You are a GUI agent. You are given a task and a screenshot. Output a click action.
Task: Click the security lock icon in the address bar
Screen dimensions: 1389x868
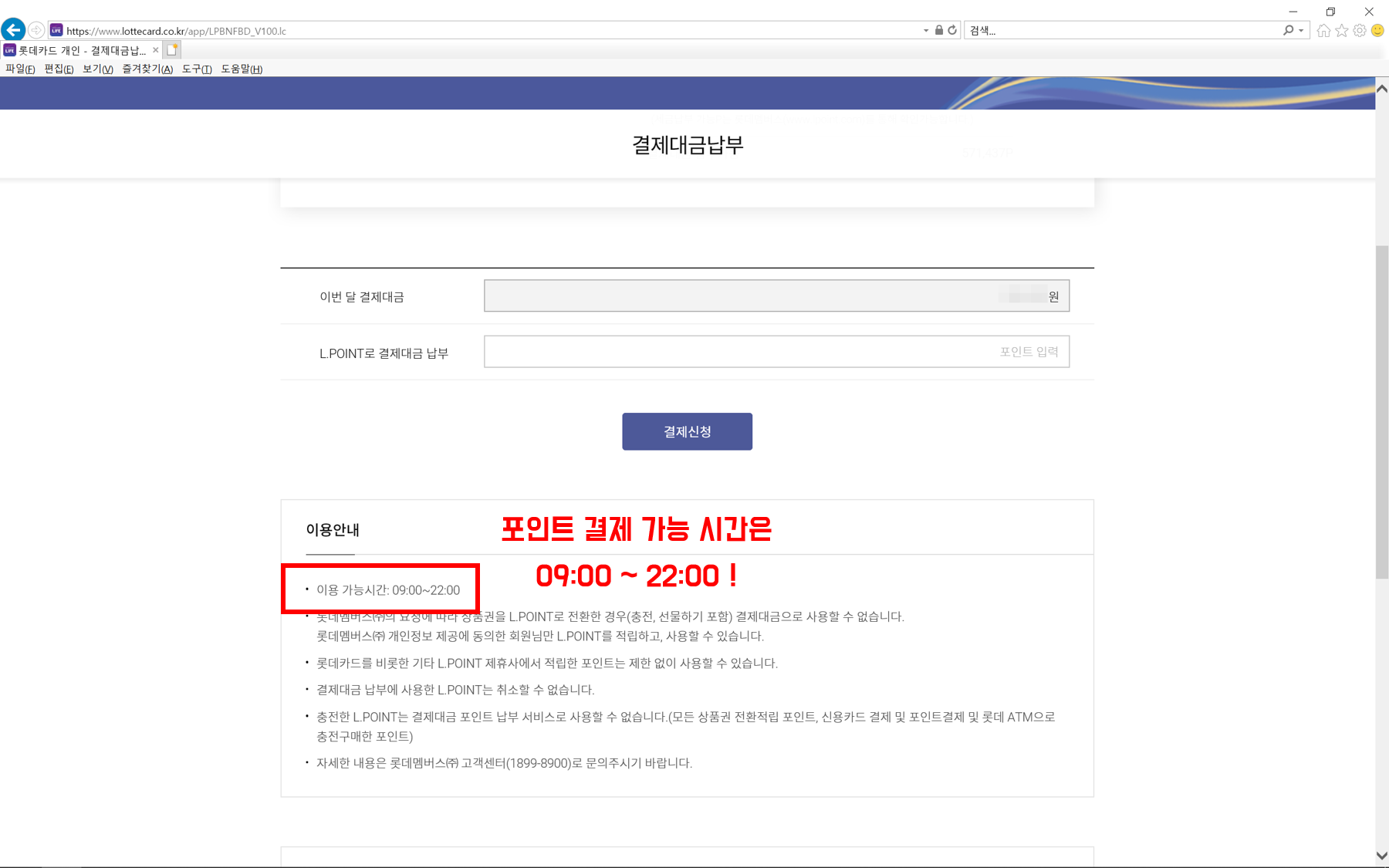[939, 30]
